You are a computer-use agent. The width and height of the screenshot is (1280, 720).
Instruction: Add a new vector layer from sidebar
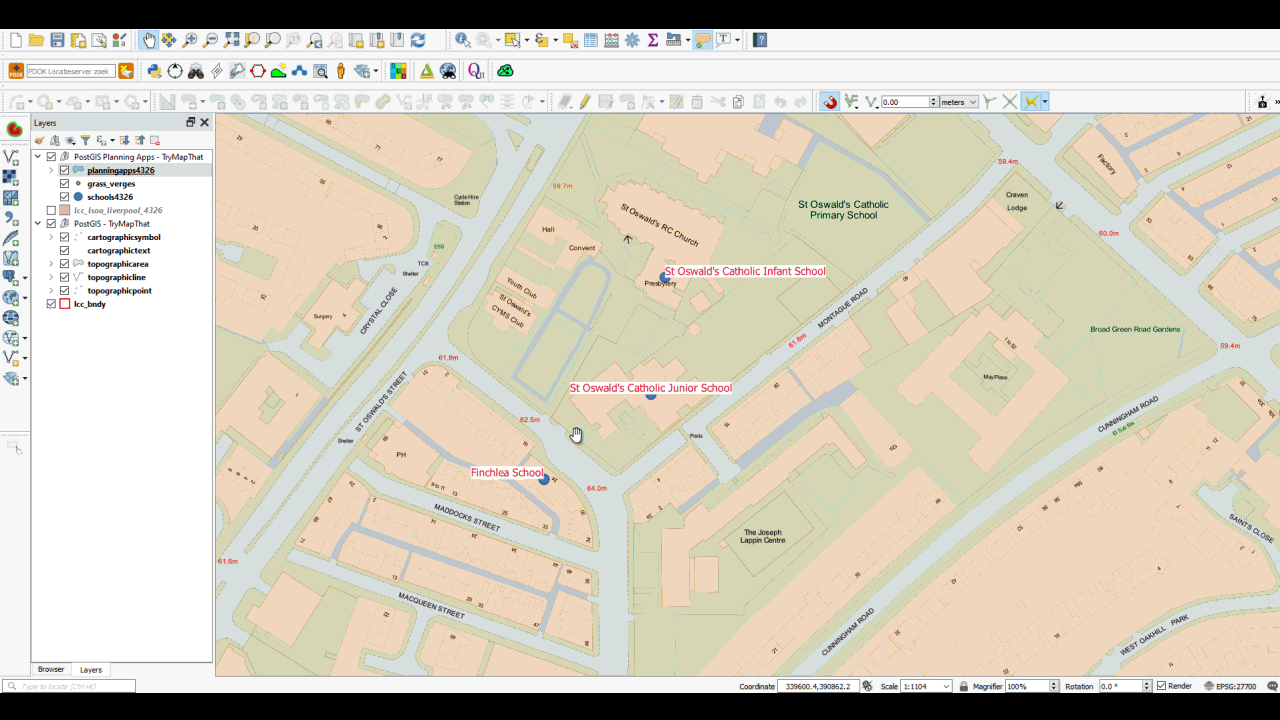coord(11,157)
